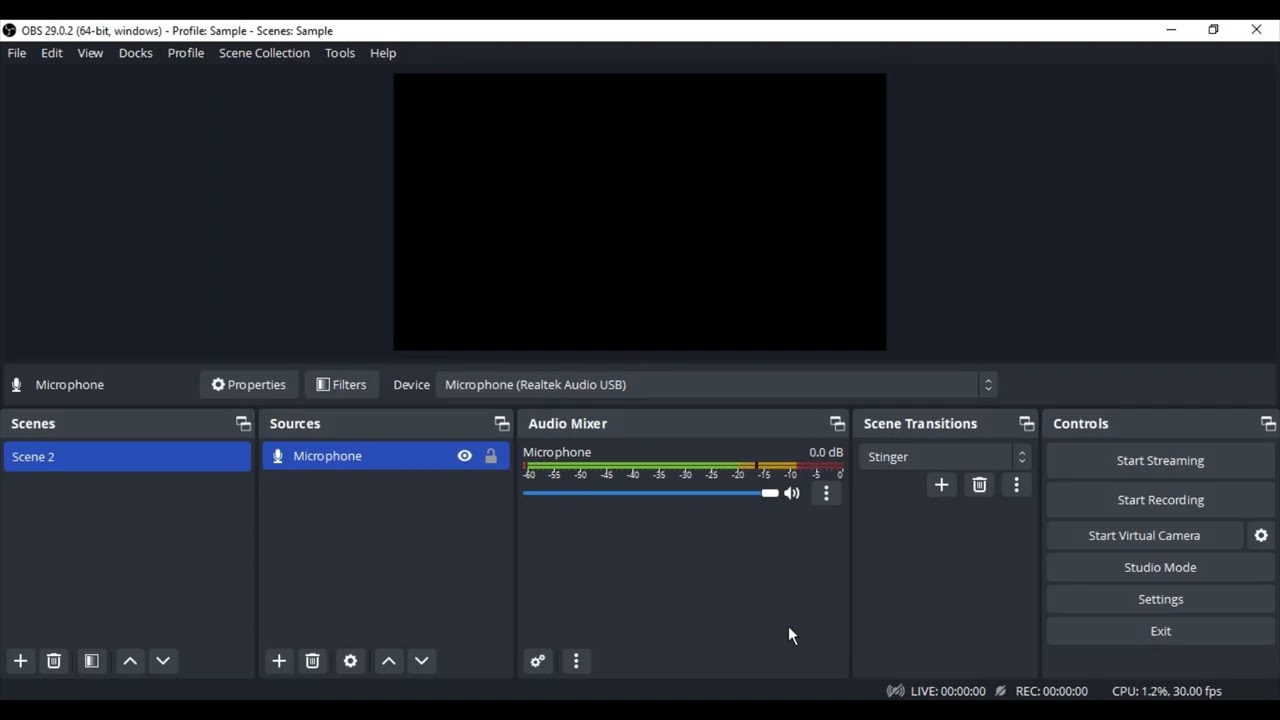1280x720 pixels.
Task: Open Audio Mixer dock options menu dots
Action: (576, 661)
